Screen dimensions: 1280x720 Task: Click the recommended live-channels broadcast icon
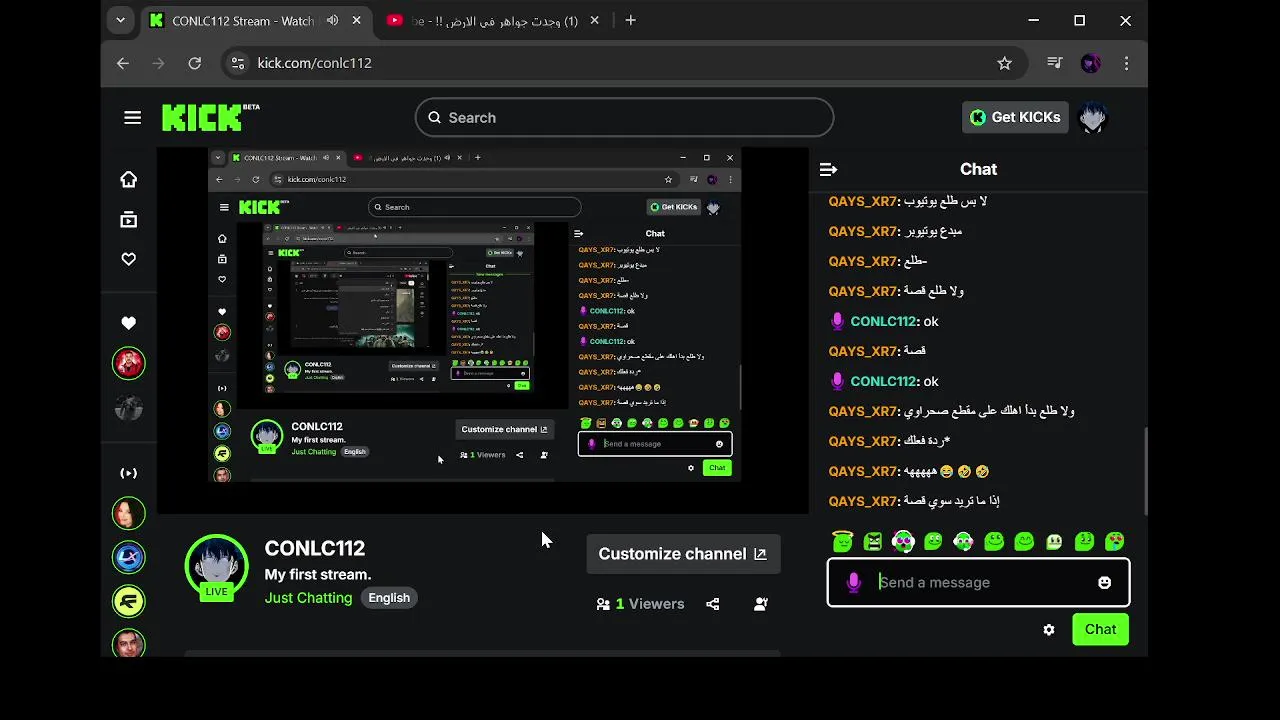pos(128,473)
